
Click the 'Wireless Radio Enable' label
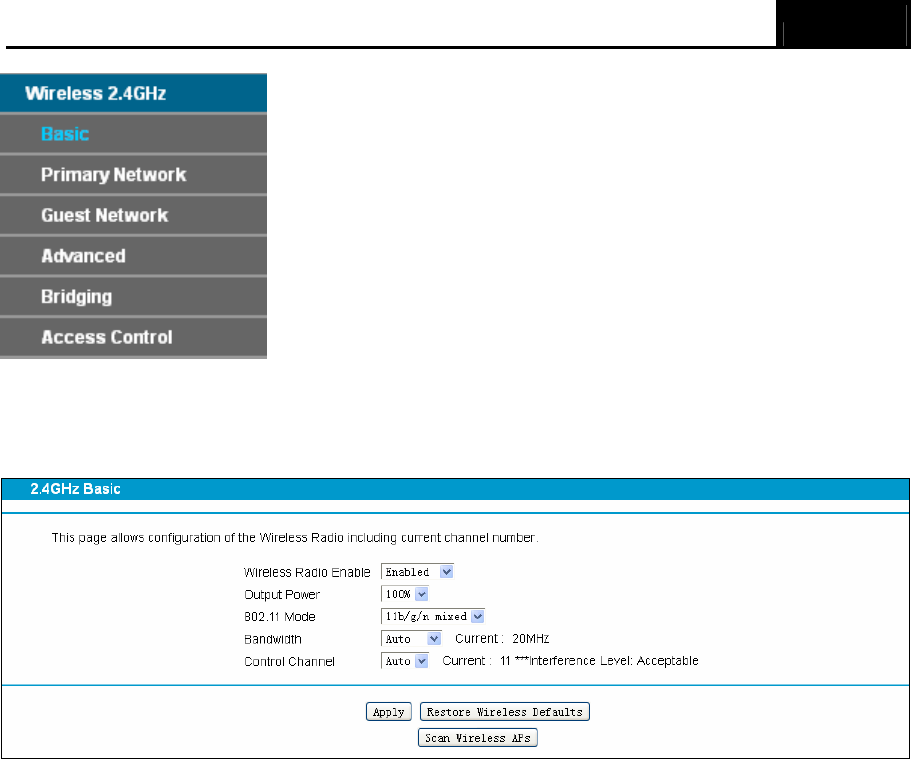point(307,572)
